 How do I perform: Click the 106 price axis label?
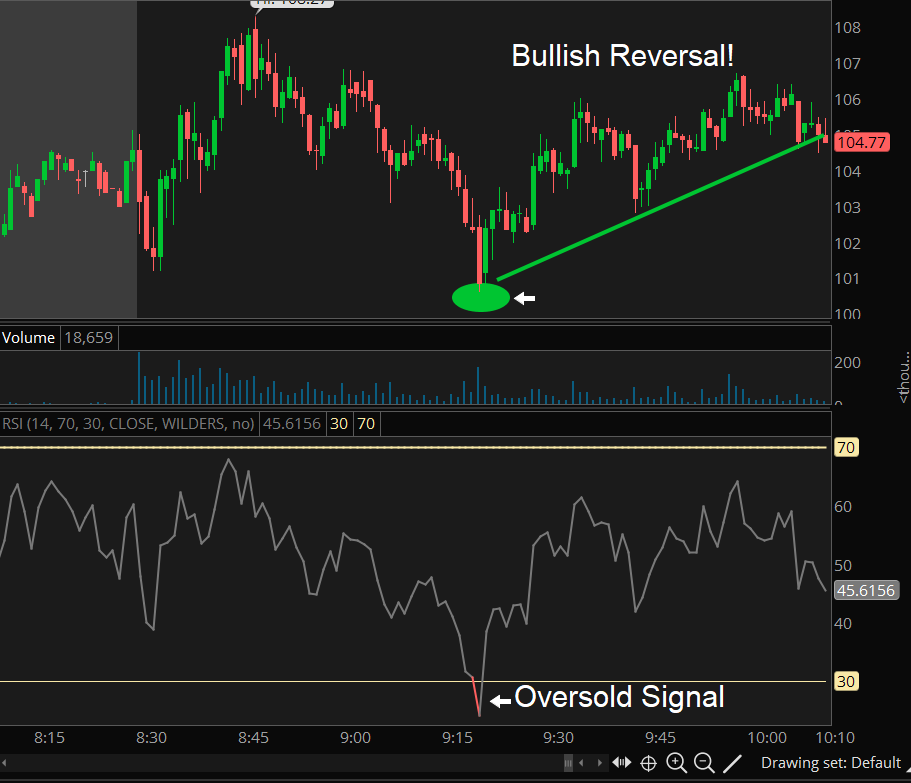pyautogui.click(x=848, y=99)
